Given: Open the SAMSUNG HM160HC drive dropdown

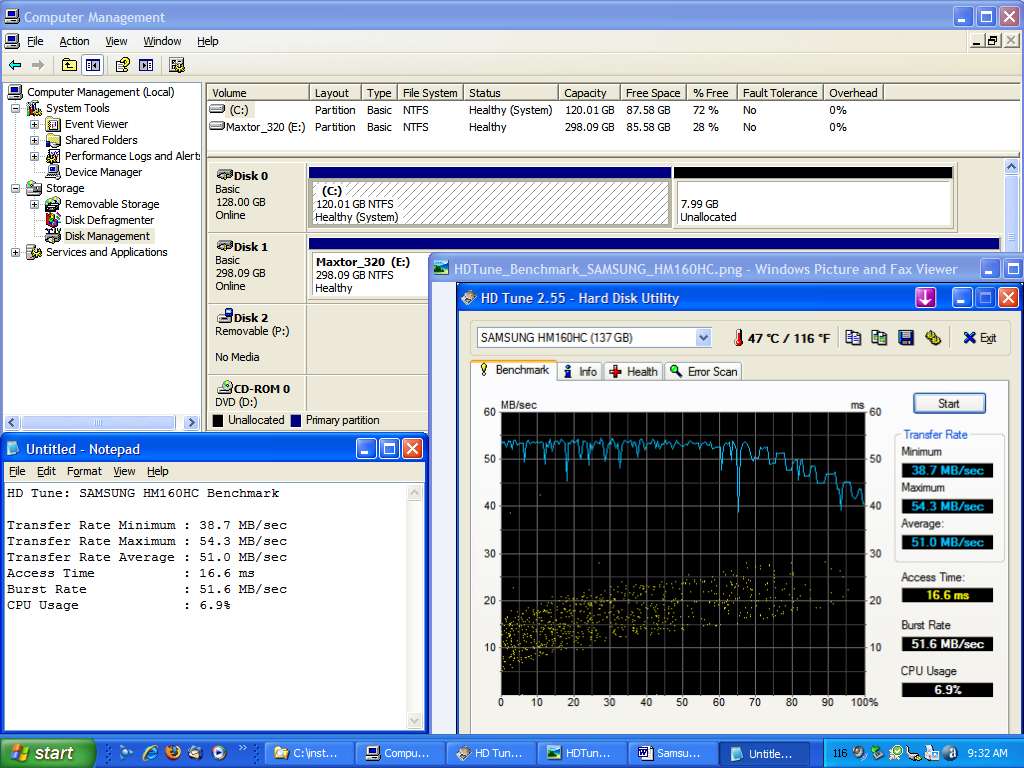Looking at the screenshot, I should 703,338.
